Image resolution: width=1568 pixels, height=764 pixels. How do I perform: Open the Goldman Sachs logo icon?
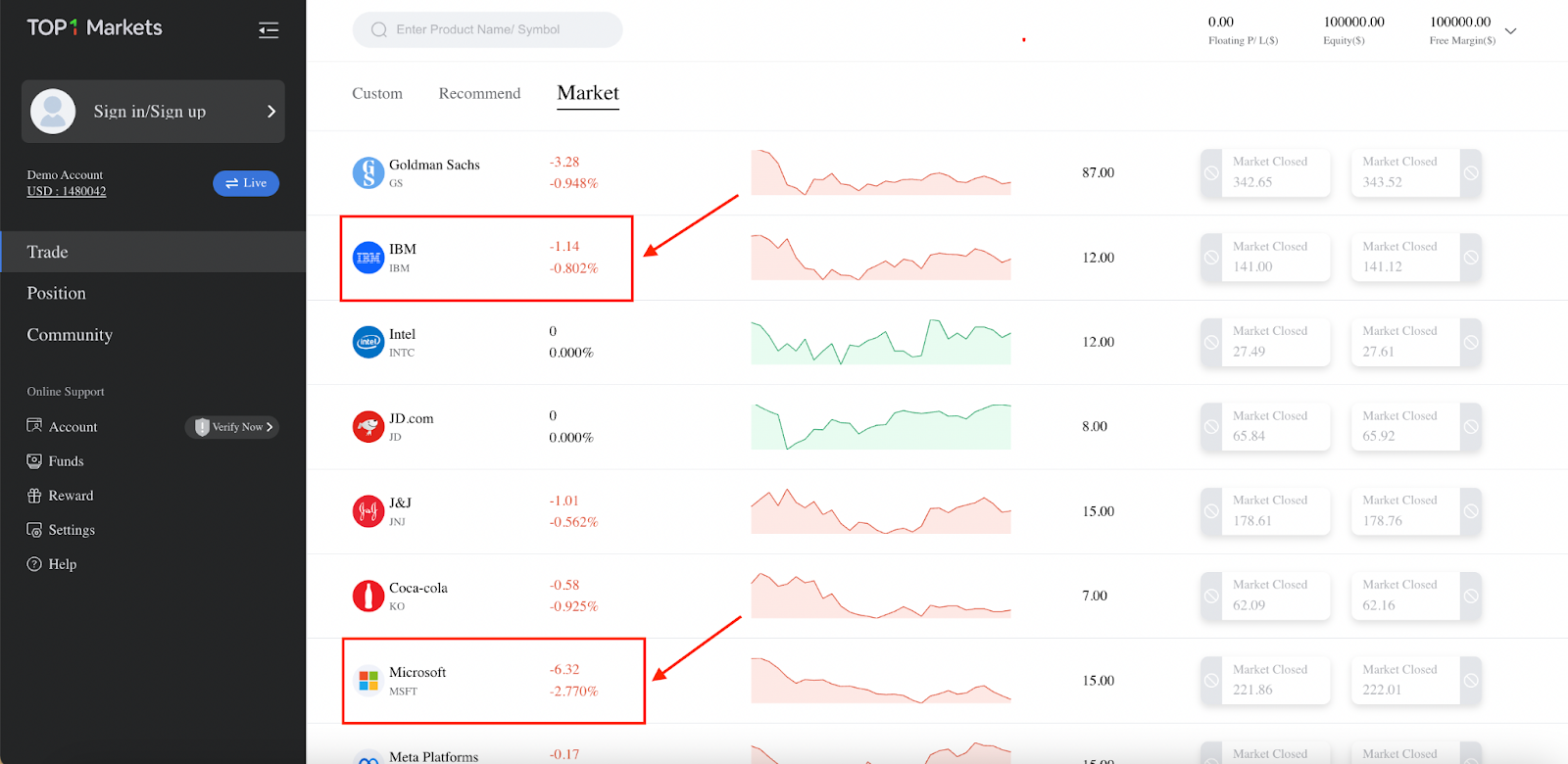point(368,173)
